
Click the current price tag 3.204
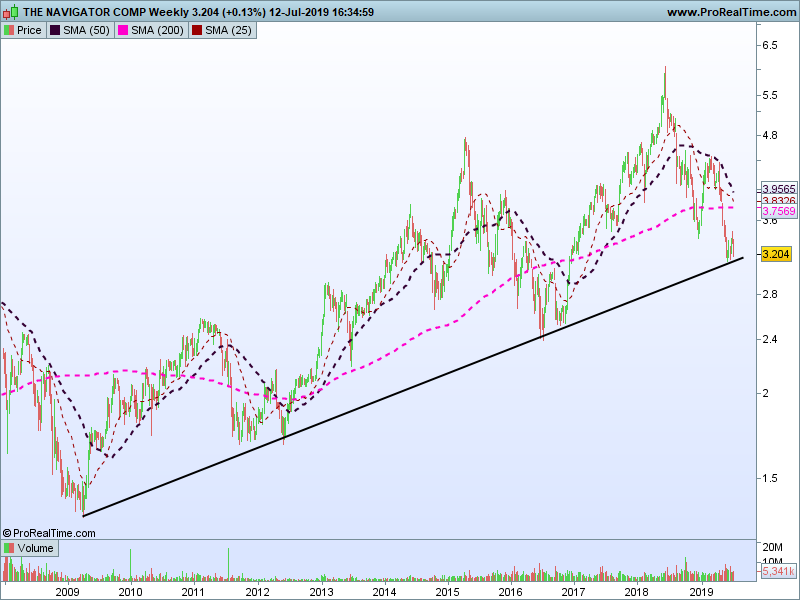pos(776,254)
